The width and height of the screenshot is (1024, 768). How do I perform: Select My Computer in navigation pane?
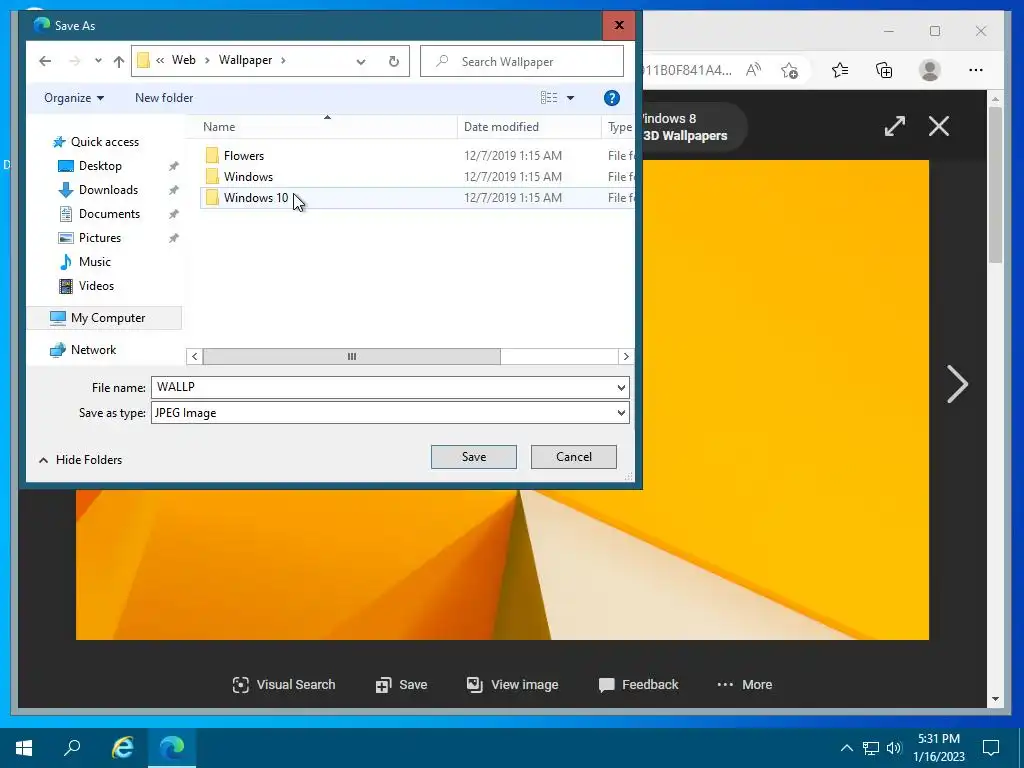[108, 318]
